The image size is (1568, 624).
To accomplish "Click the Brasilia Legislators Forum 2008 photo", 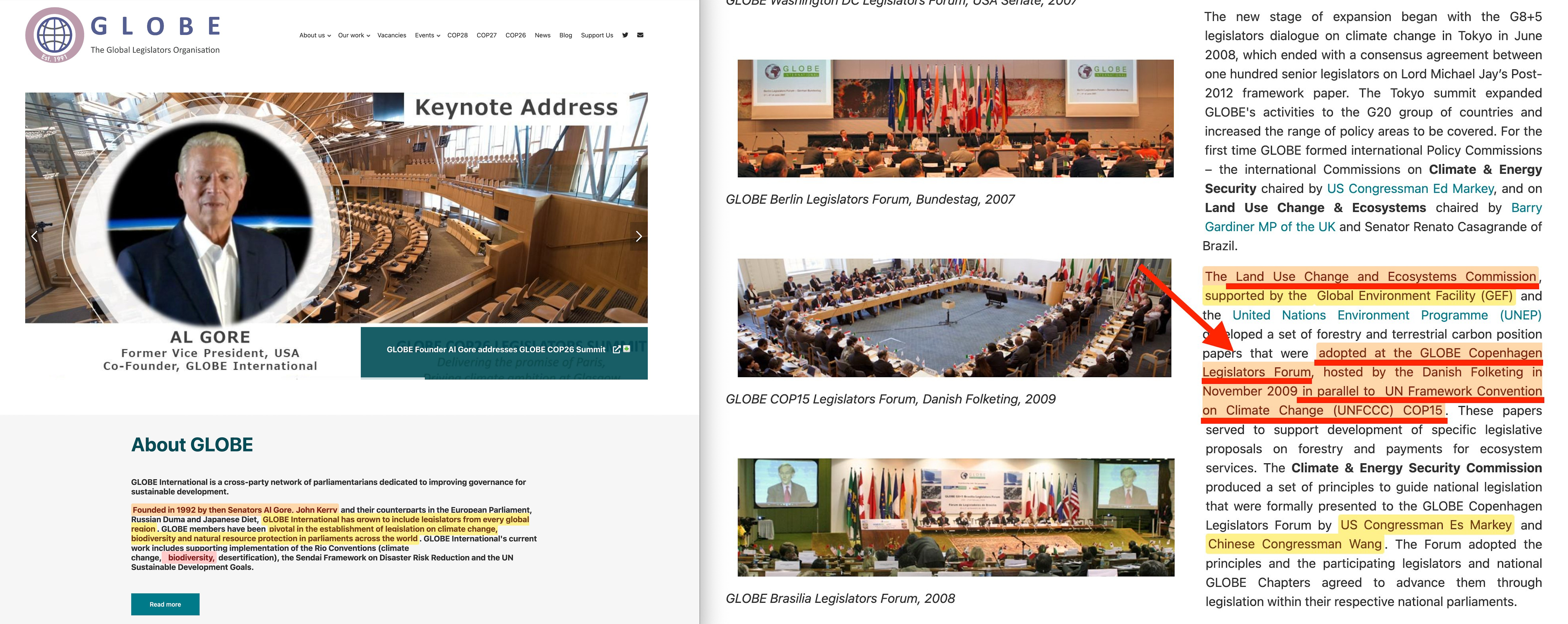I will [956, 517].
